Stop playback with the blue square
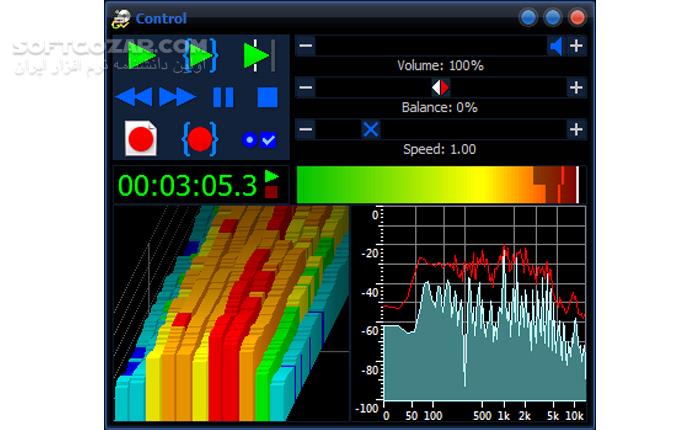This screenshot has height=430, width=700. pos(267,97)
